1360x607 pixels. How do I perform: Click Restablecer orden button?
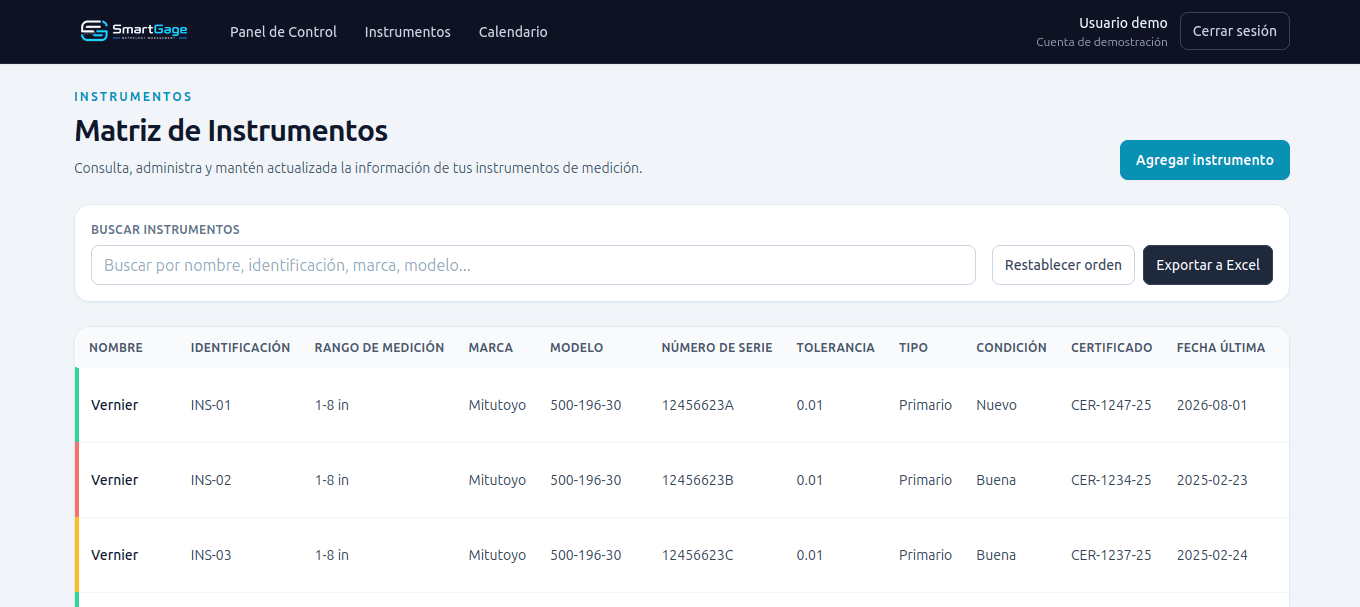coord(1063,265)
